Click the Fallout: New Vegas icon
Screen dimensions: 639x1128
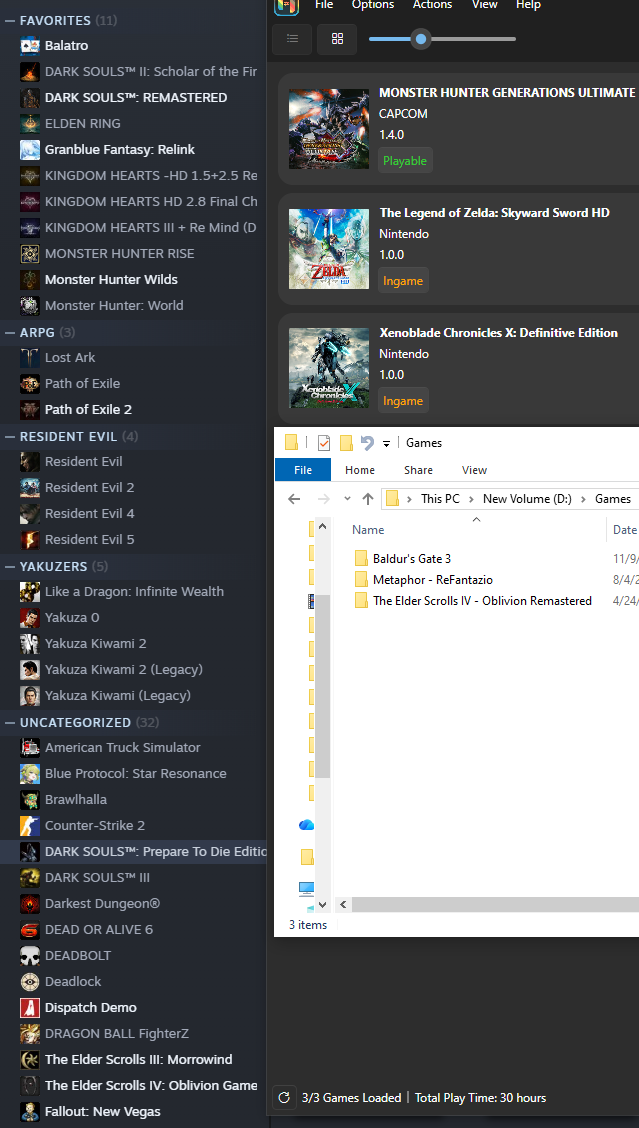(x=30, y=1111)
